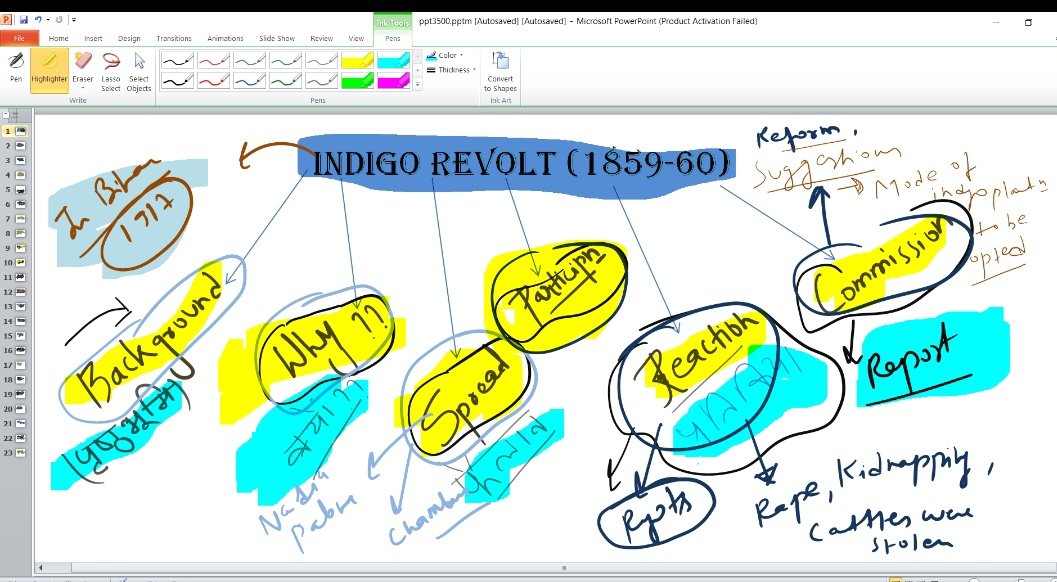Switch to the Transitions ribbon tab
Viewport: 1057px width, 582px height.
tap(174, 38)
